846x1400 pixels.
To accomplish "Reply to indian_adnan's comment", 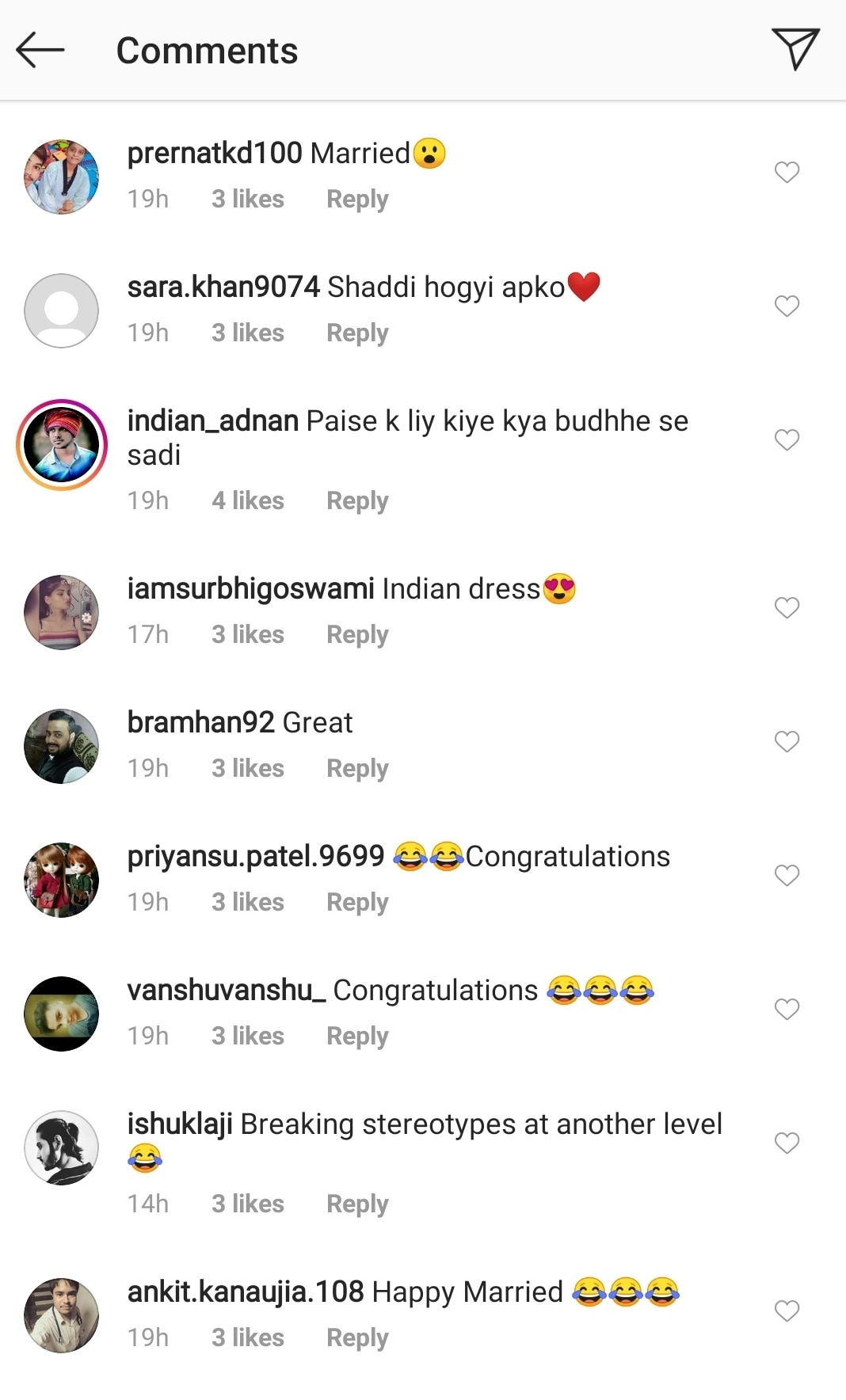I will 357,500.
